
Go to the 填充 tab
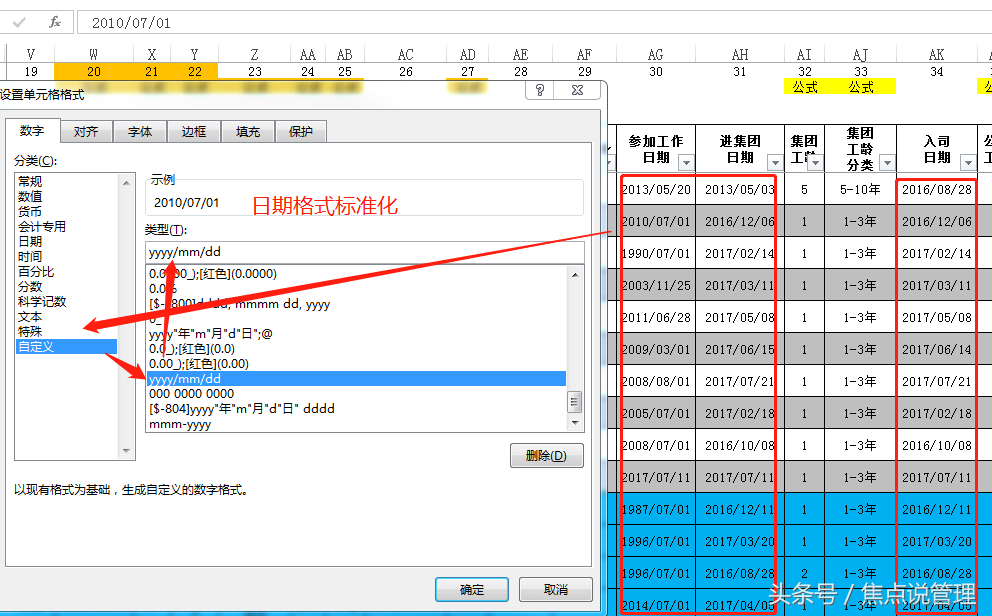tap(248, 132)
